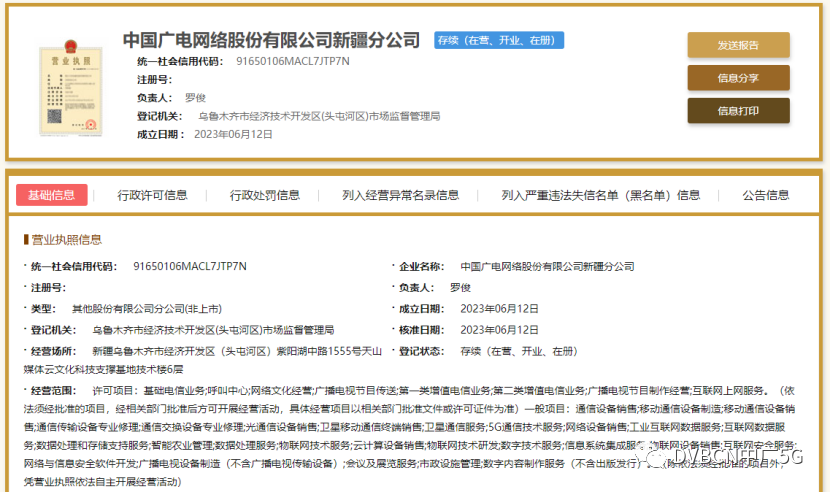Viewport: 830px width, 492px height.
Task: Click the 信息分享 button
Action: pos(738,78)
